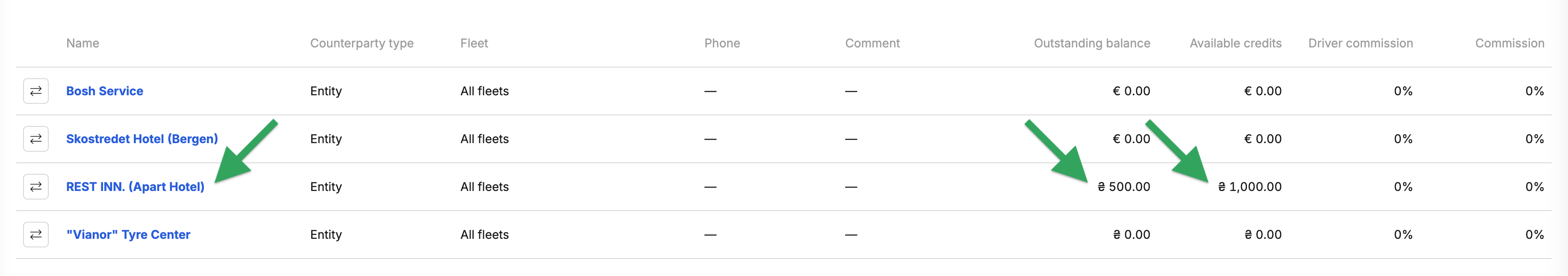
Task: Click transfer icon for Vianor Tyre Center
Action: [x=36, y=235]
